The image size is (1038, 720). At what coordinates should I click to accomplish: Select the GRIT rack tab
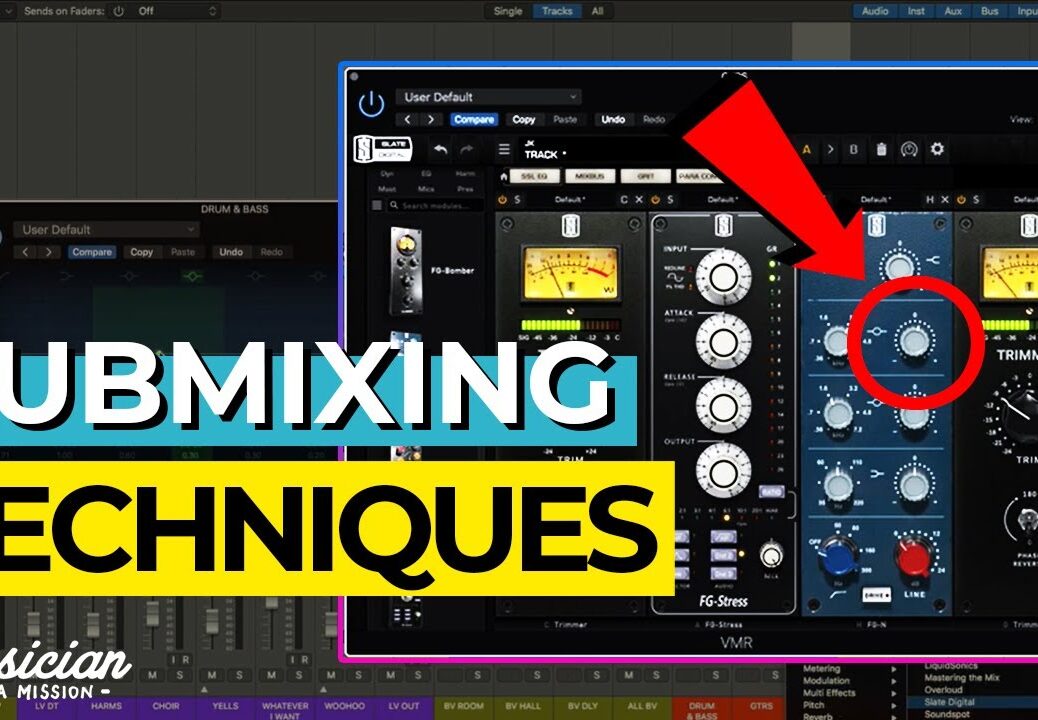point(645,177)
